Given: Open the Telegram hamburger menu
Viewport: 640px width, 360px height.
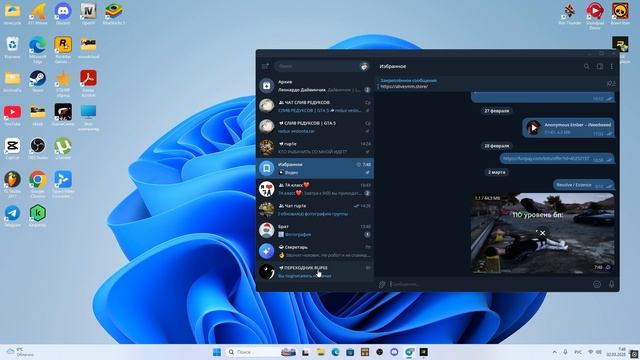Looking at the screenshot, I should pyautogui.click(x=265, y=66).
